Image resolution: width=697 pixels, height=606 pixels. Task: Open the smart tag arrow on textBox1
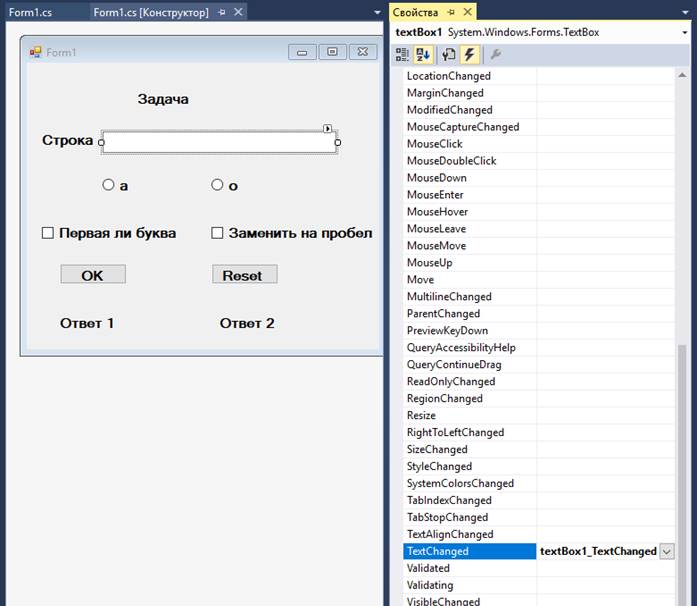pos(328,128)
